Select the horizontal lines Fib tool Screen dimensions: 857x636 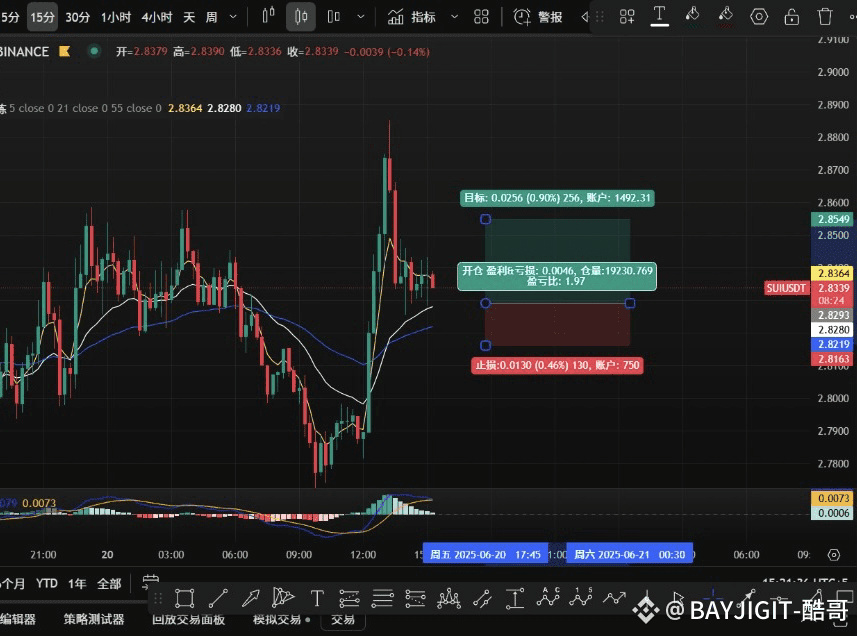click(383, 598)
